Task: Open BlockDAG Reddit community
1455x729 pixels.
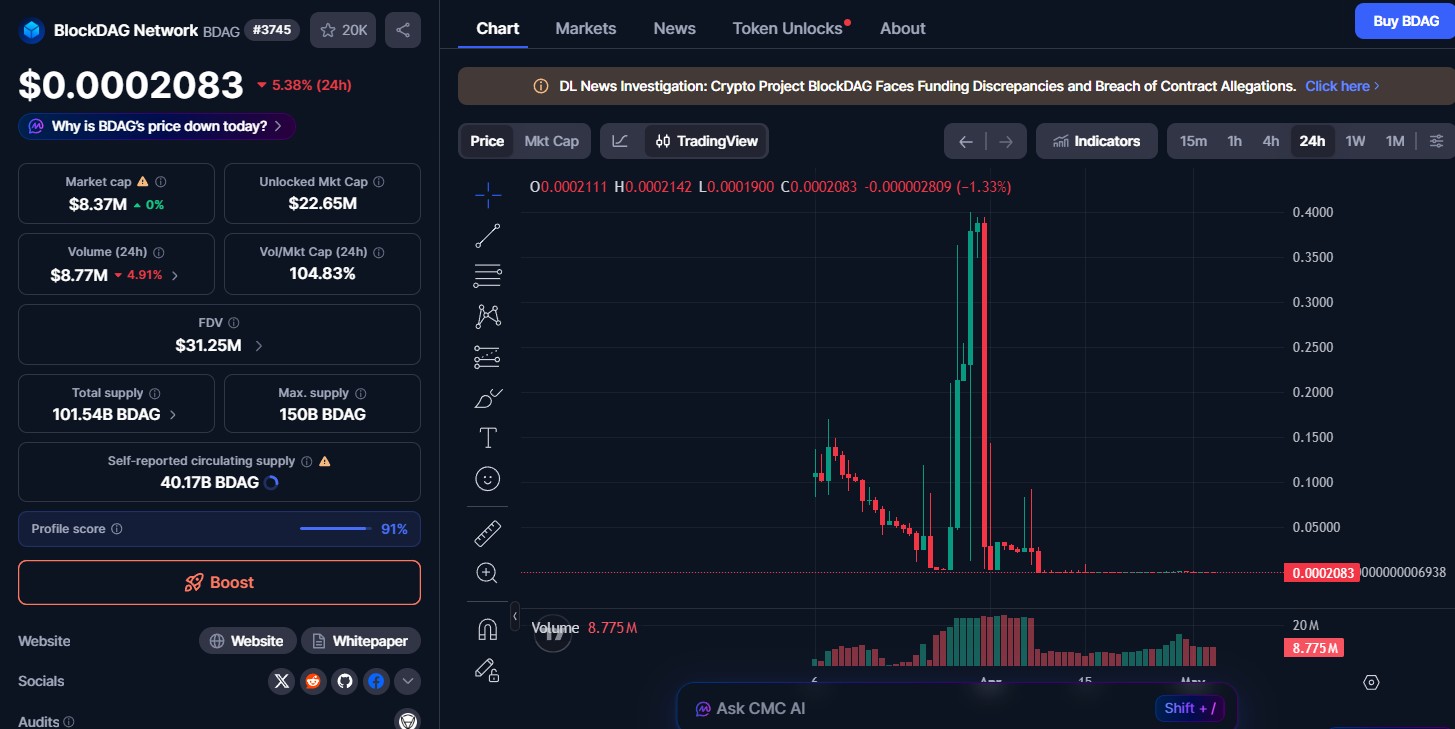Action: [313, 681]
